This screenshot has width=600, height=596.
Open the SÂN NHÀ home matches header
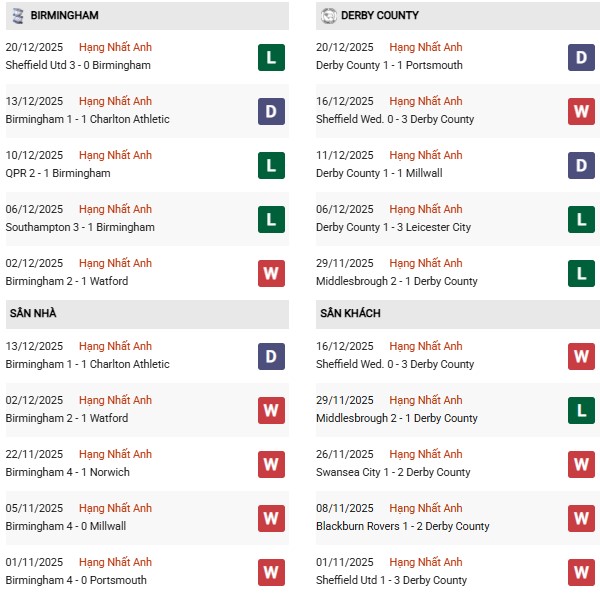33,314
